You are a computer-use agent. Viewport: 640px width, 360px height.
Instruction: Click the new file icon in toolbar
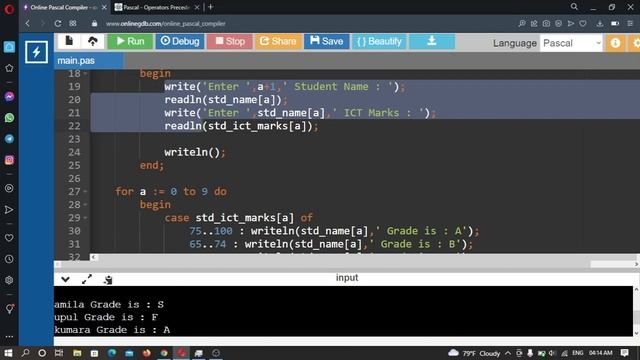(69, 41)
